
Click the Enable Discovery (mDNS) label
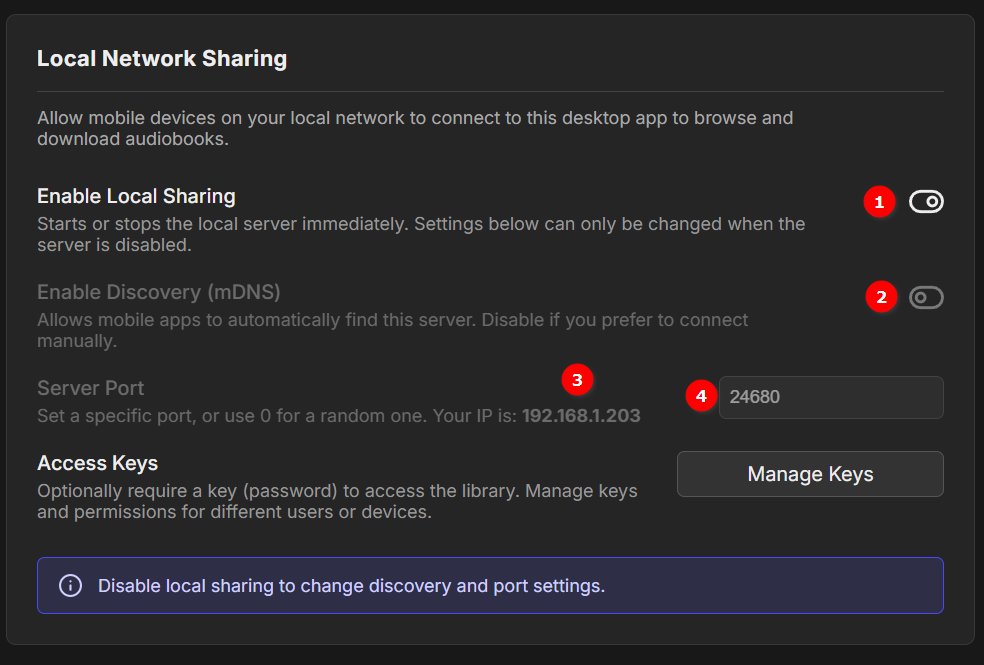coord(159,292)
